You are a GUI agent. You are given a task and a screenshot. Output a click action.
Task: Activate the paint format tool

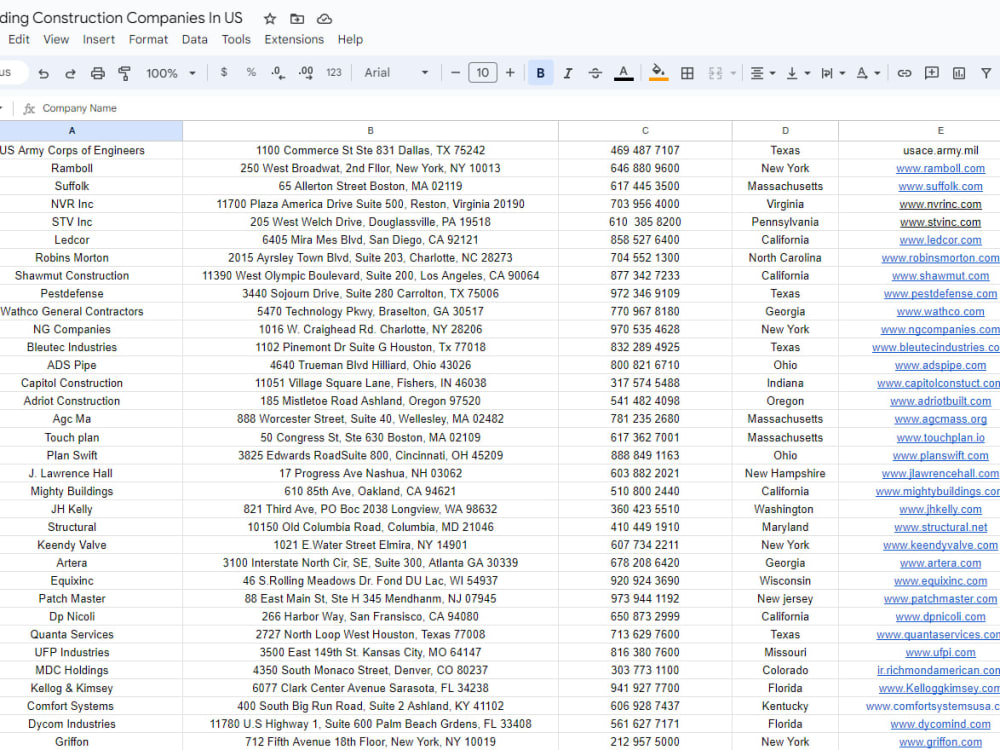pyautogui.click(x=124, y=73)
